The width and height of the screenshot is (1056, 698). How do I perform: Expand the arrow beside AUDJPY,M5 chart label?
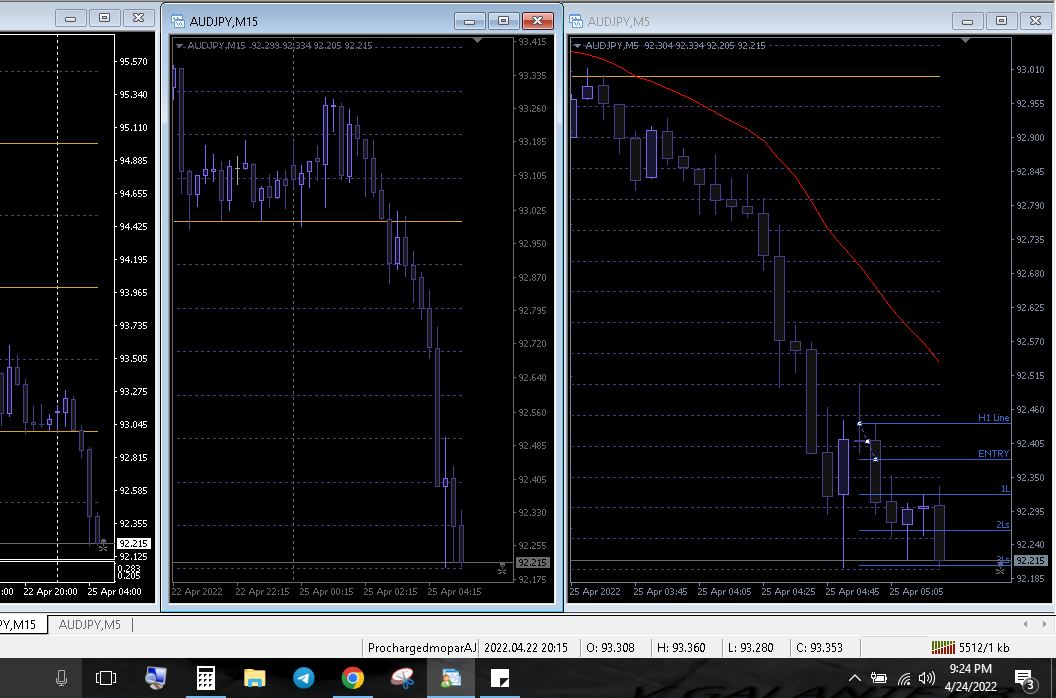point(577,46)
